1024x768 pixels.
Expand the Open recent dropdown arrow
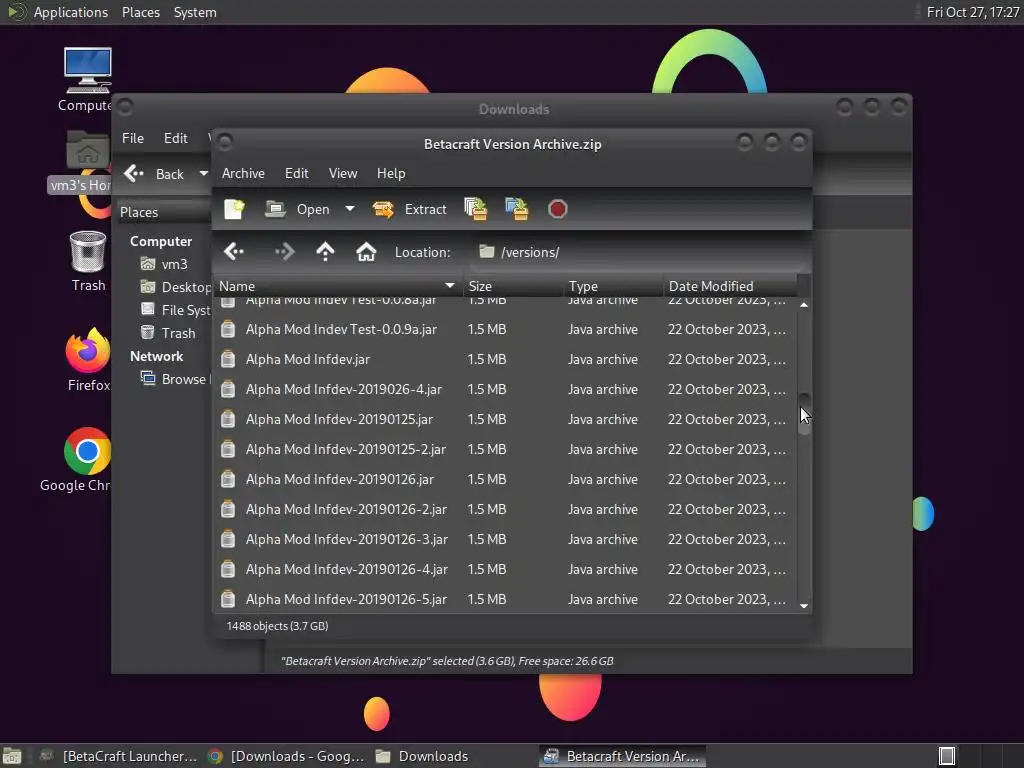[350, 209]
